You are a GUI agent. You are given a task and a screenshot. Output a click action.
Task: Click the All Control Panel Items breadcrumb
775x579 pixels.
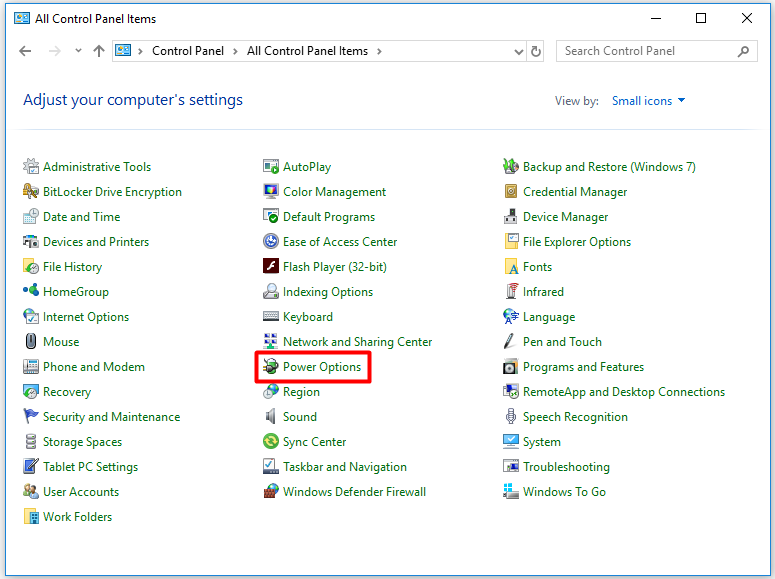(307, 51)
